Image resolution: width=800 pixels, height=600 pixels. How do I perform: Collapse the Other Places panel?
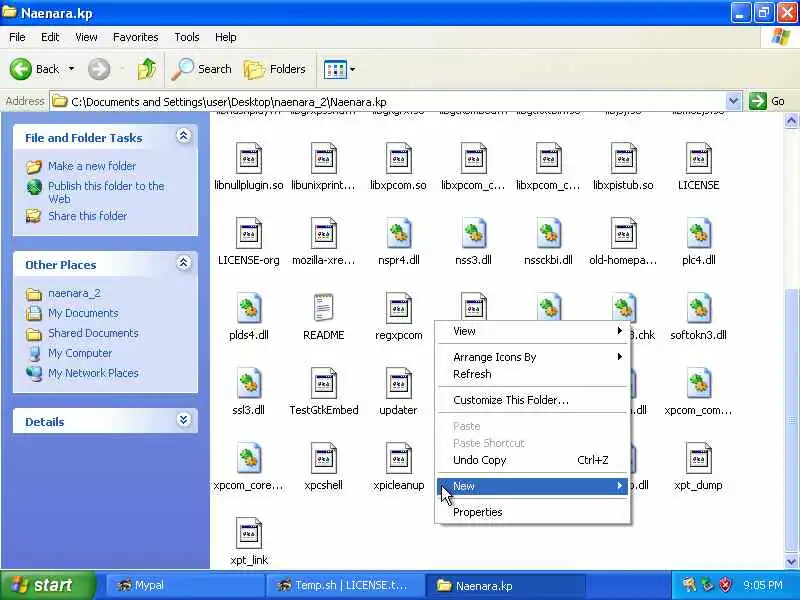184,263
